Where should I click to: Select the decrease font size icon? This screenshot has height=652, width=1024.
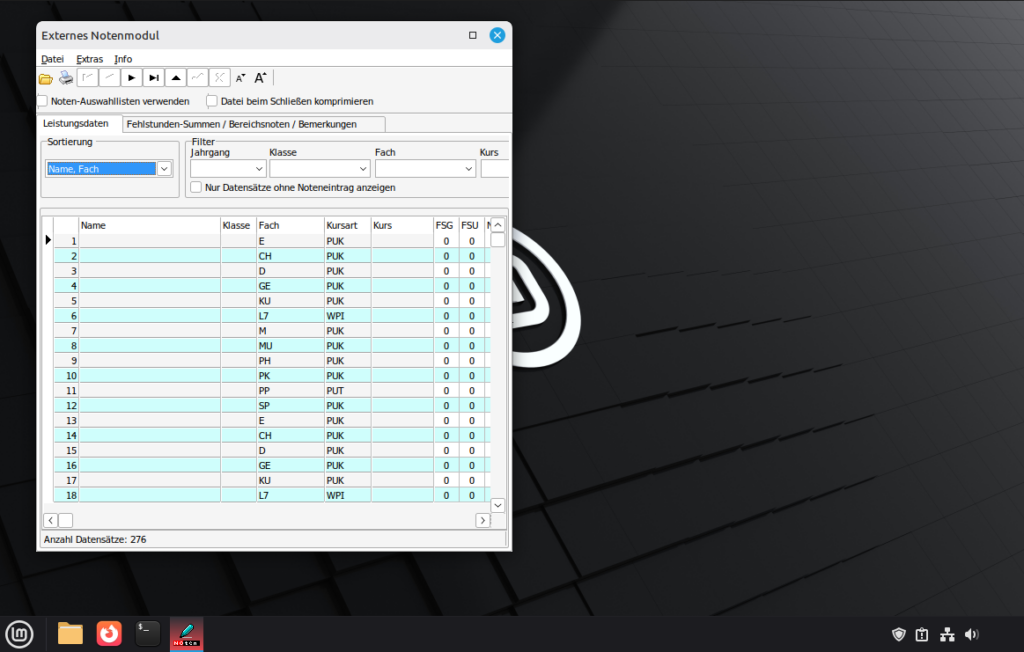(x=239, y=77)
